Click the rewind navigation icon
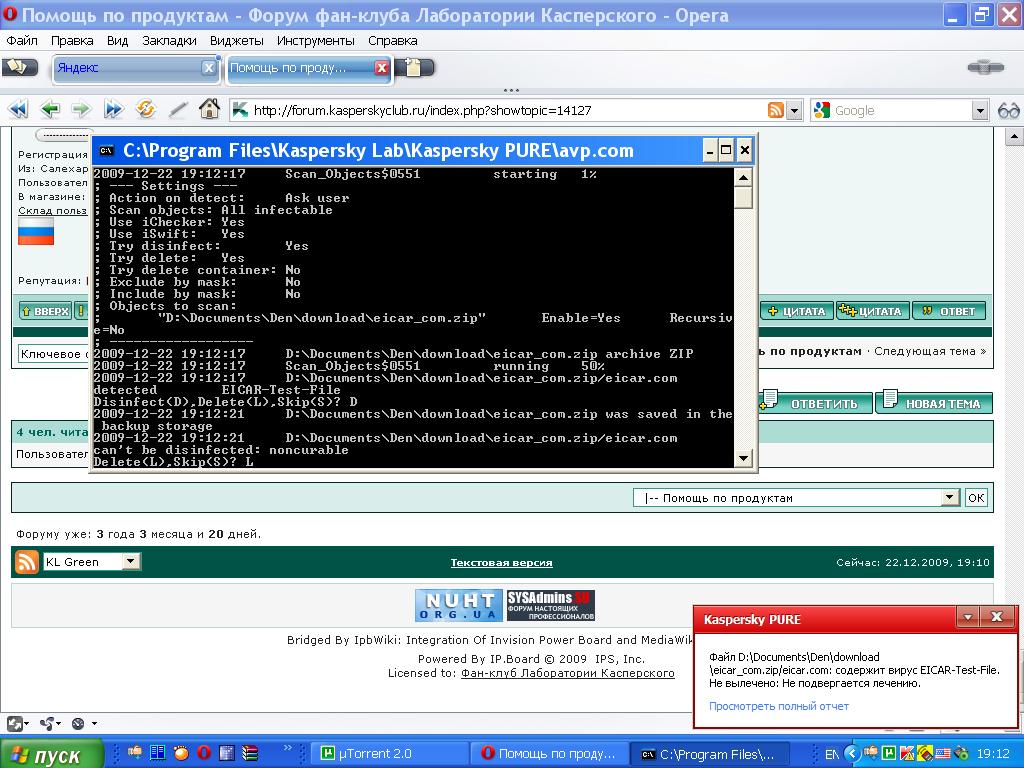Screen dimensions: 1024x768 click(18, 110)
